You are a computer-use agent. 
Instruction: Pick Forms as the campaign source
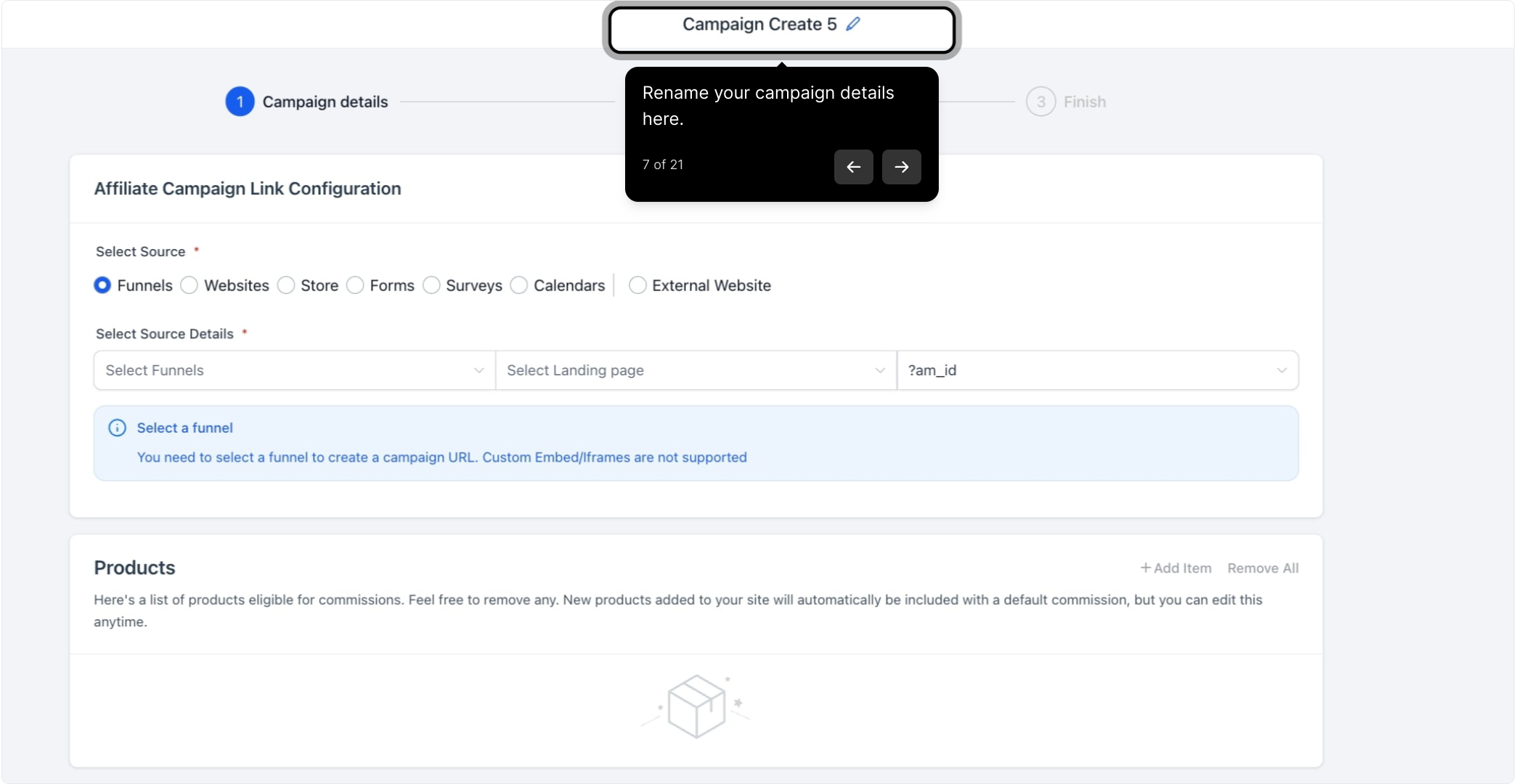[355, 285]
